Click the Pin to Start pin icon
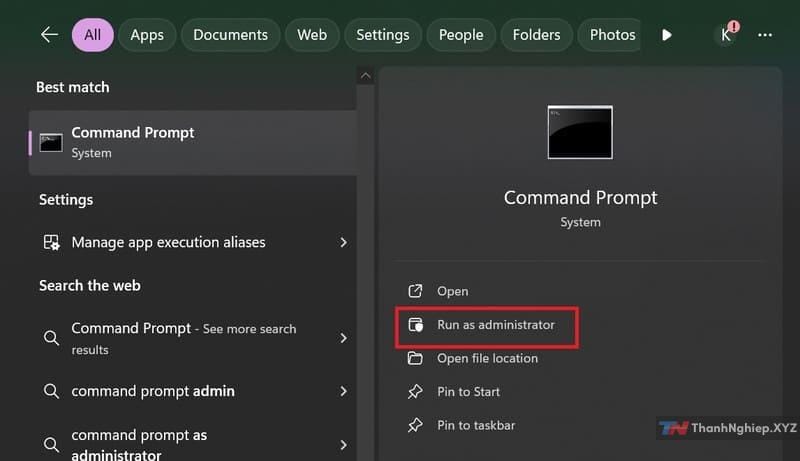The image size is (800, 461). click(415, 392)
